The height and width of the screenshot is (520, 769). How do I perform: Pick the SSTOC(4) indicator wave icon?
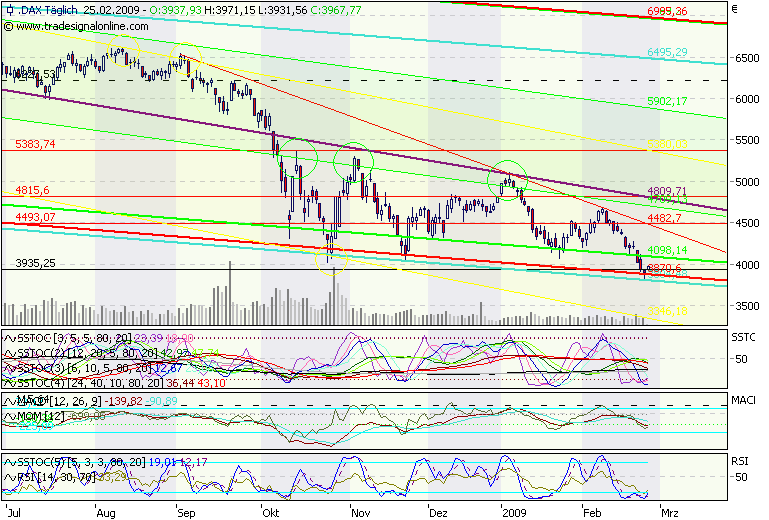(9, 382)
